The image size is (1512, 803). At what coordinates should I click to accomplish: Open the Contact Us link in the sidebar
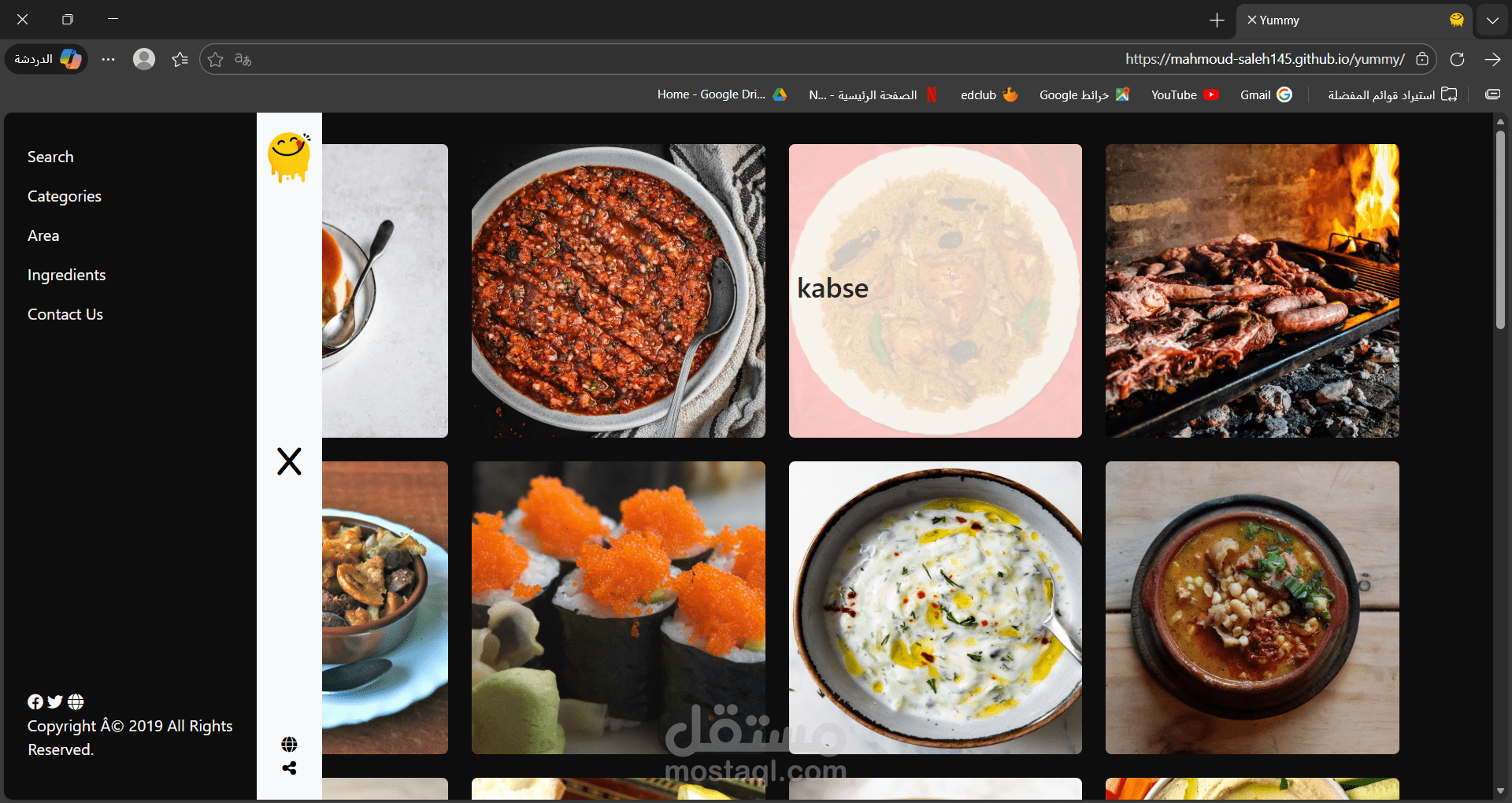point(65,313)
